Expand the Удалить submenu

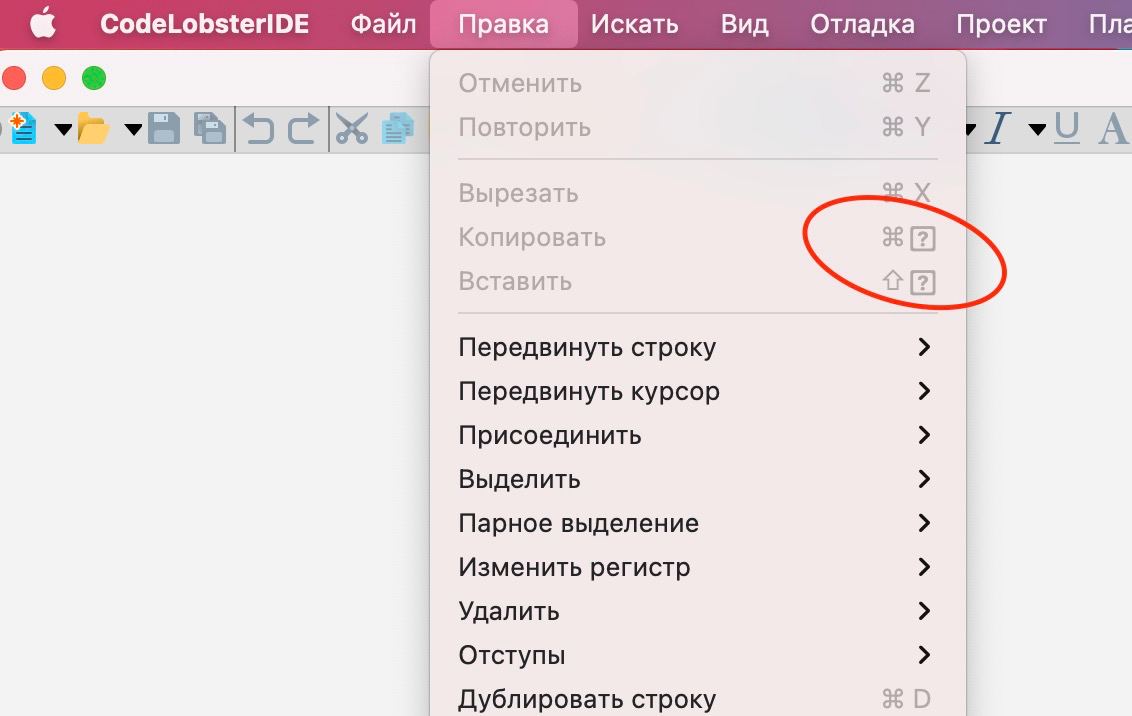697,611
